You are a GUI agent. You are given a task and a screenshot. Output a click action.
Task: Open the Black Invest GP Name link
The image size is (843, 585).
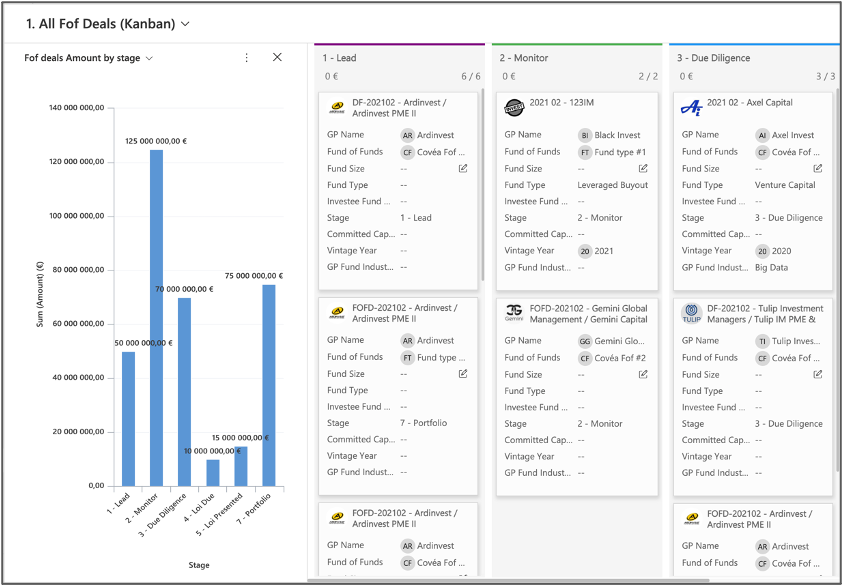(x=618, y=135)
